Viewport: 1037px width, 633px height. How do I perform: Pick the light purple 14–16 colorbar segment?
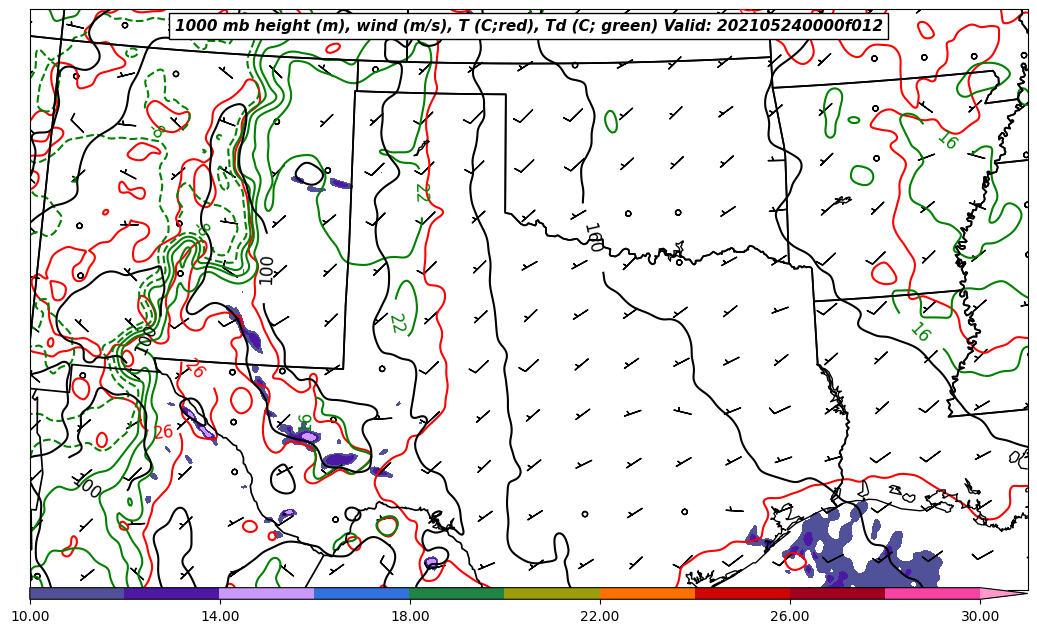(267, 593)
